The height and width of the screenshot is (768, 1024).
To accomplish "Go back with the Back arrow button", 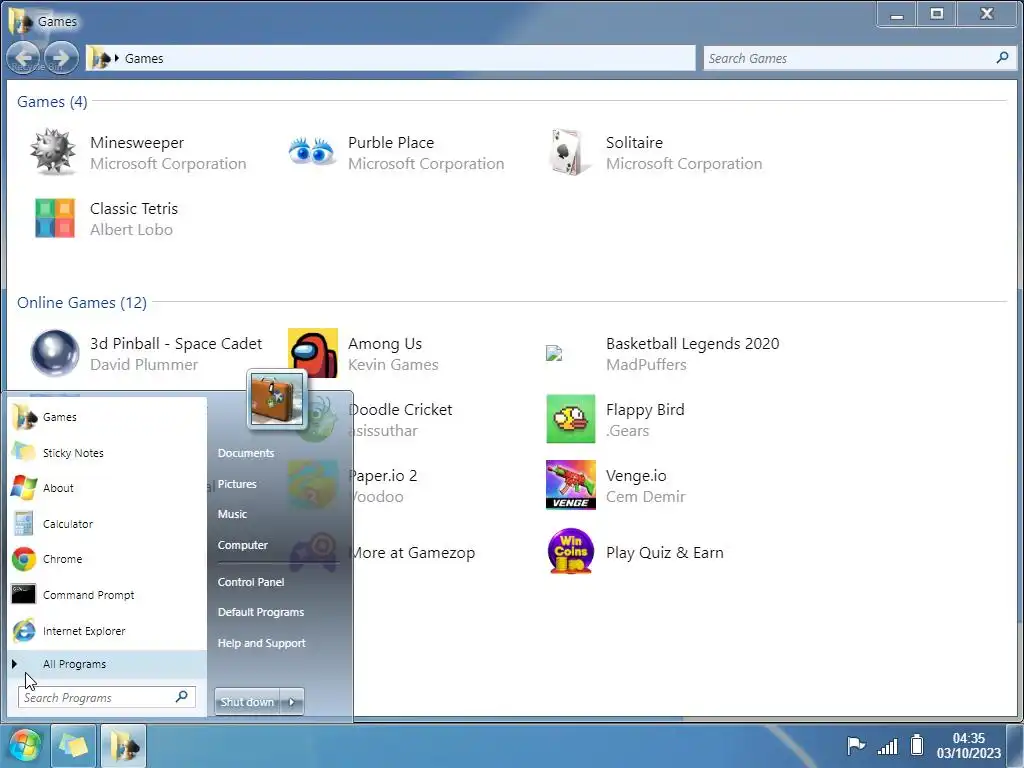I will point(24,57).
